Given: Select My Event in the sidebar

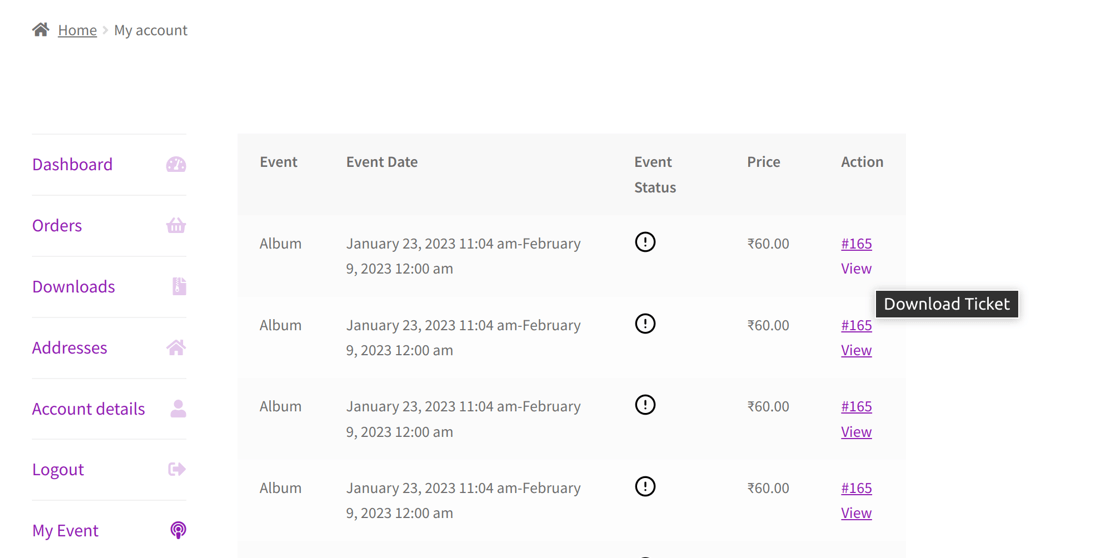Looking at the screenshot, I should click(x=65, y=531).
